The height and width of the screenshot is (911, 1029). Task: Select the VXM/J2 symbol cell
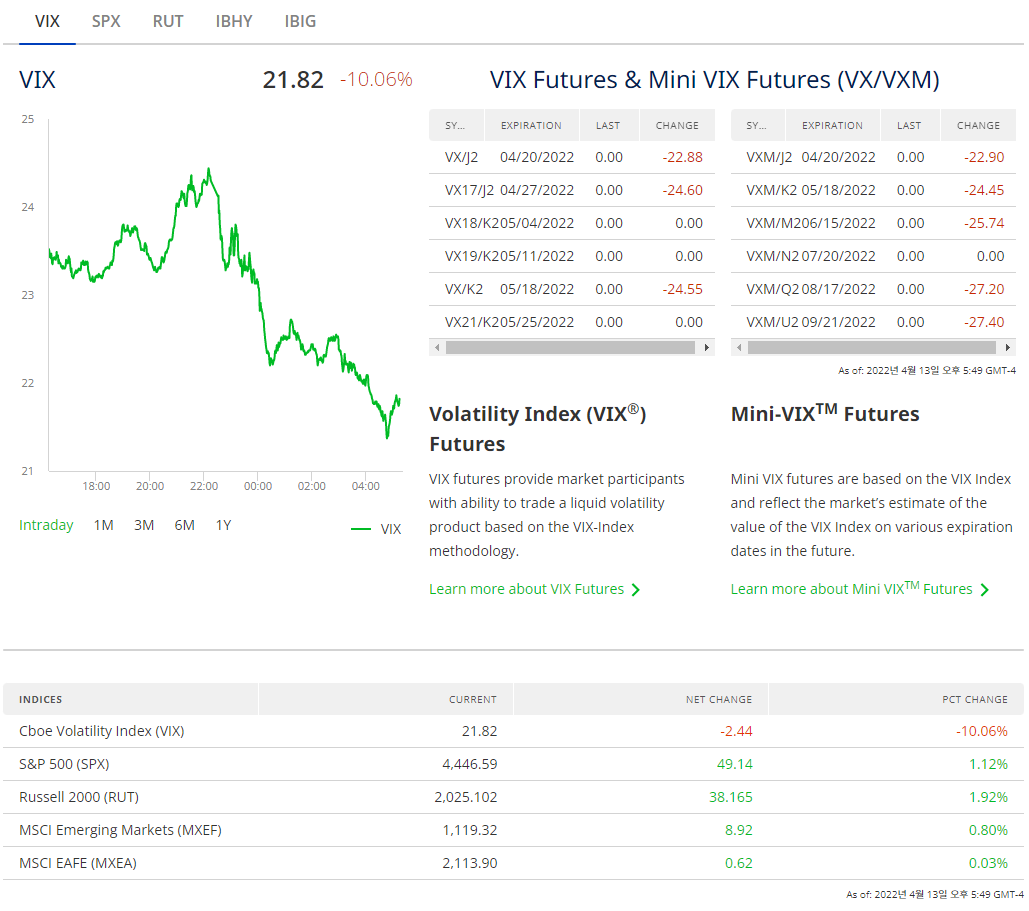[769, 158]
